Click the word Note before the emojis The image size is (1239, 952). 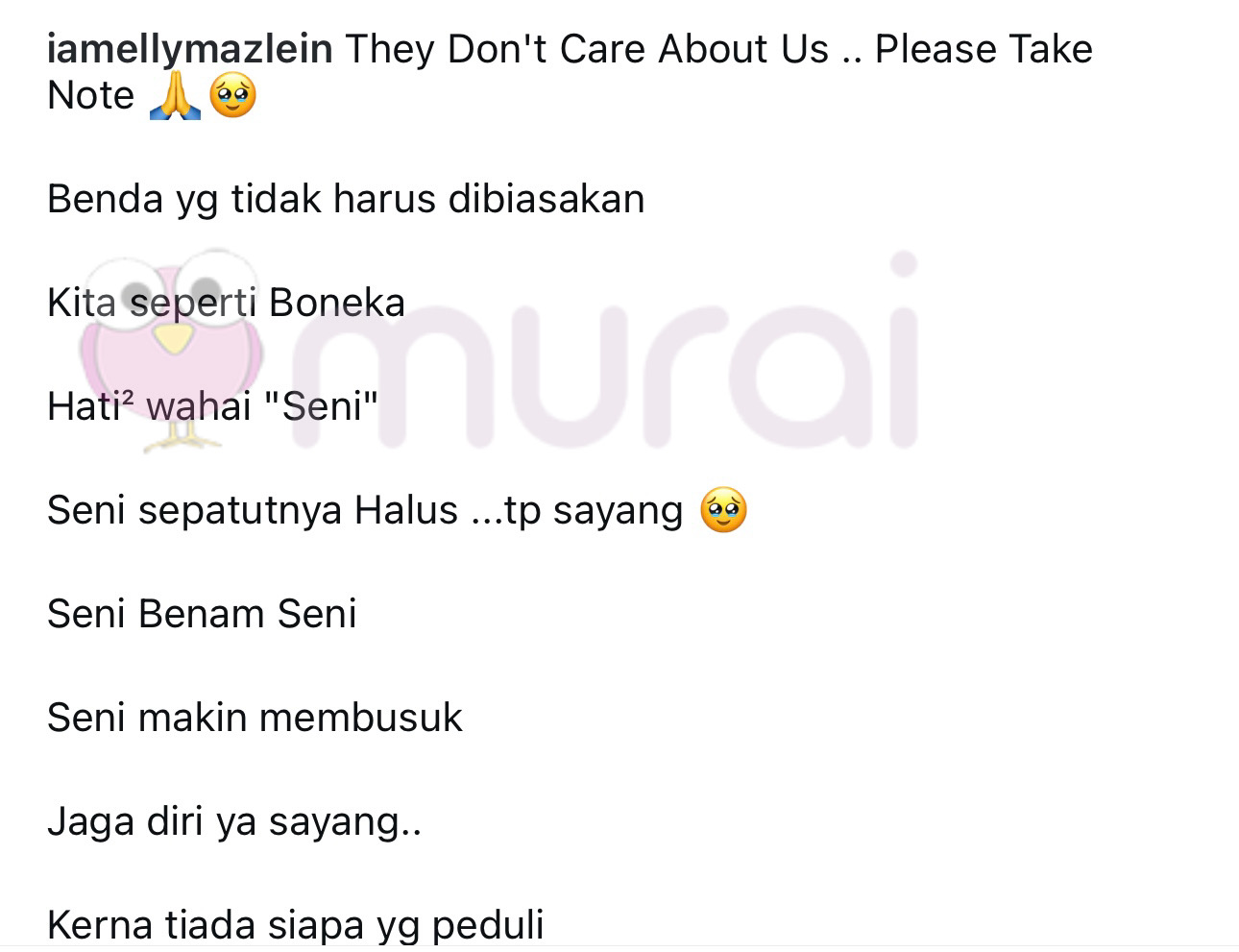tap(90, 96)
